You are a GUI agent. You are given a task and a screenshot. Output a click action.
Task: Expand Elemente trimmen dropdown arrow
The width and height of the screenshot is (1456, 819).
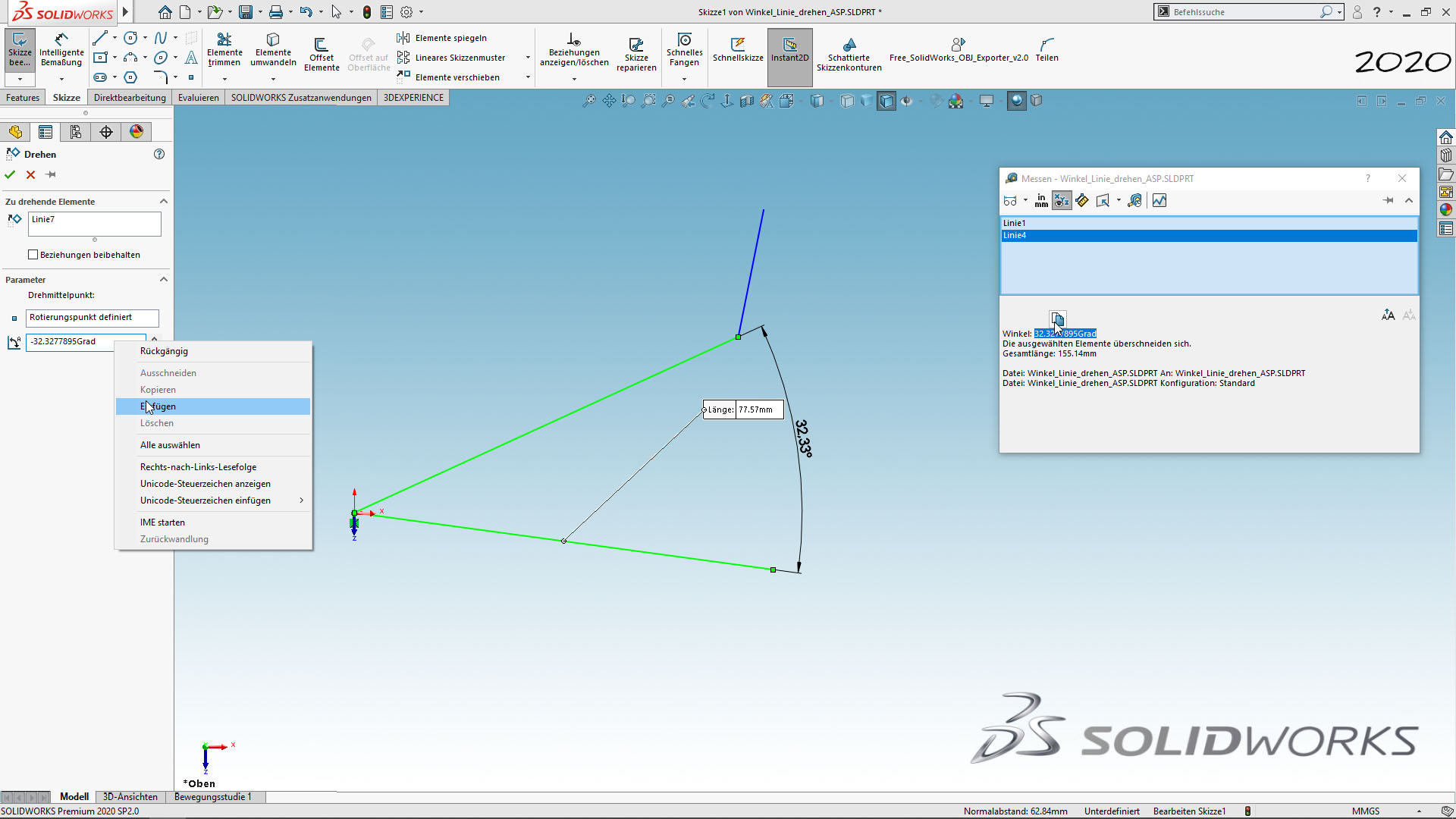click(224, 79)
